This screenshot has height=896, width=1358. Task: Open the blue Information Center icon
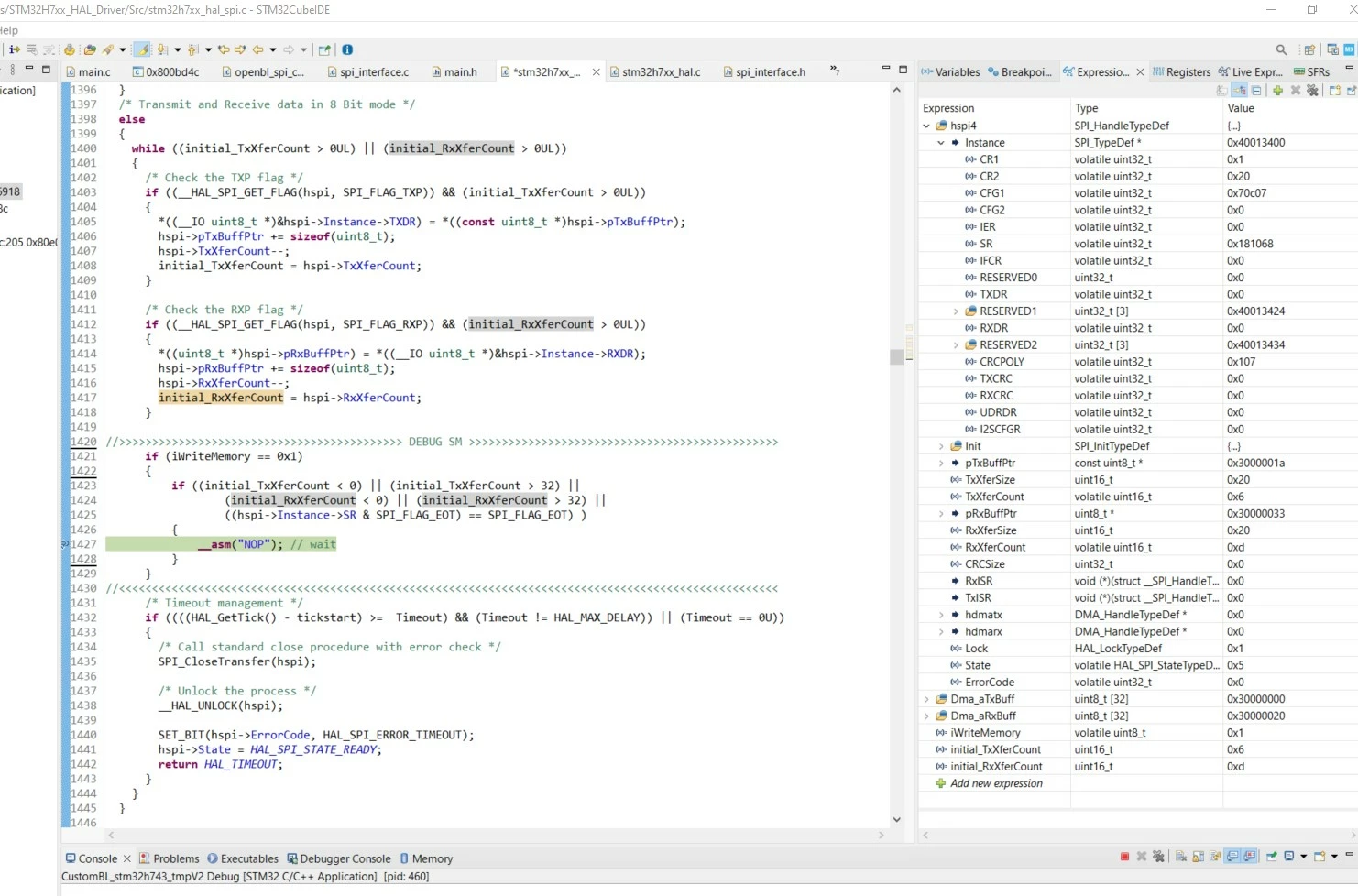[347, 49]
